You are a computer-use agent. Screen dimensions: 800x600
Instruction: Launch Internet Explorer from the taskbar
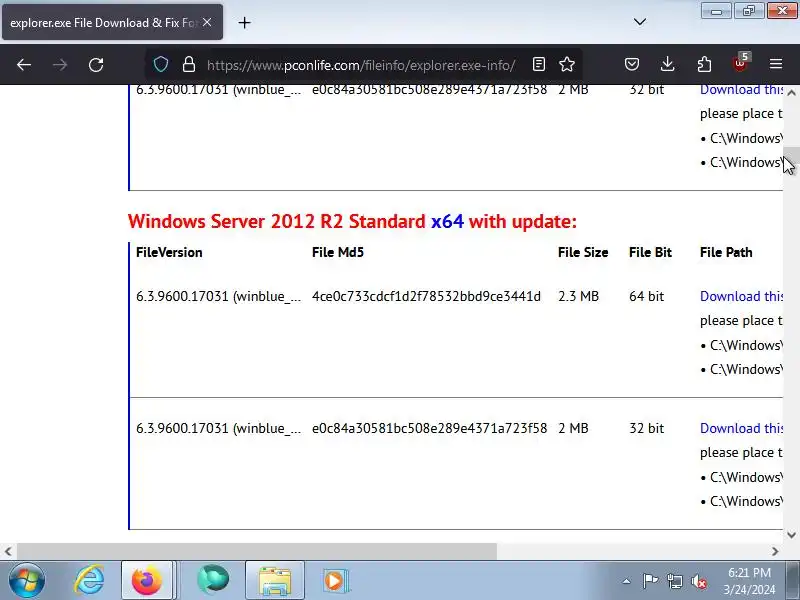[89, 581]
